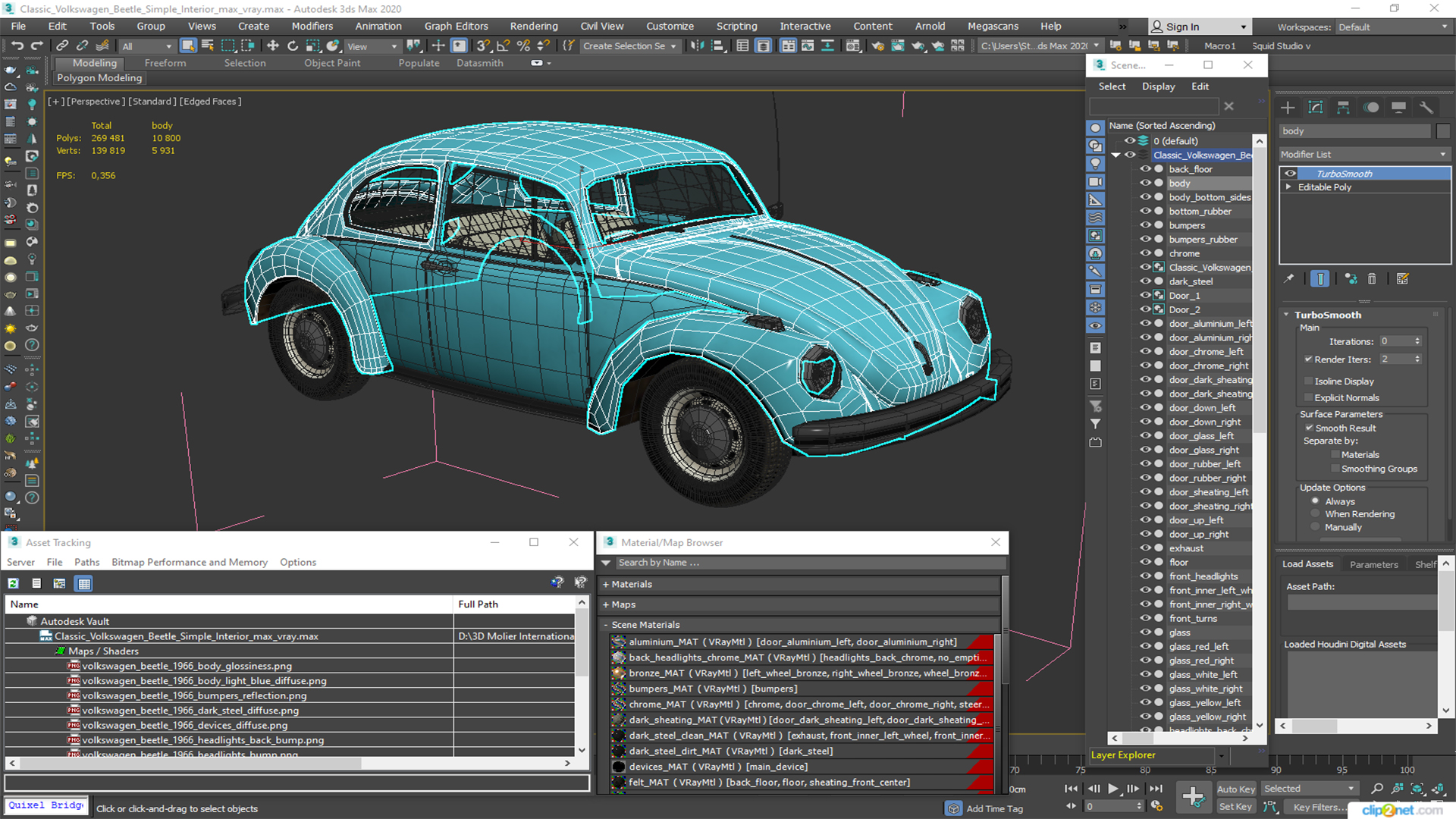Click the Undo arrow in main toolbar
The image size is (1456, 819).
coord(17,46)
